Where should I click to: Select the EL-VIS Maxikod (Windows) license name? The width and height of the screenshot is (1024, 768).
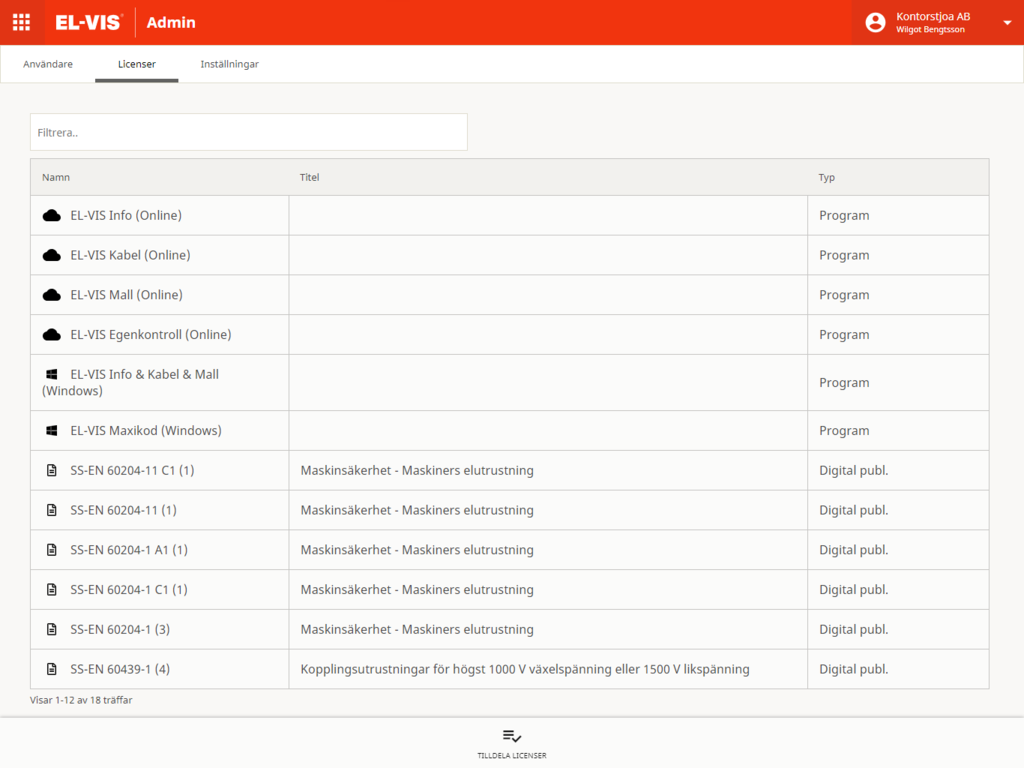pyautogui.click(x=146, y=430)
